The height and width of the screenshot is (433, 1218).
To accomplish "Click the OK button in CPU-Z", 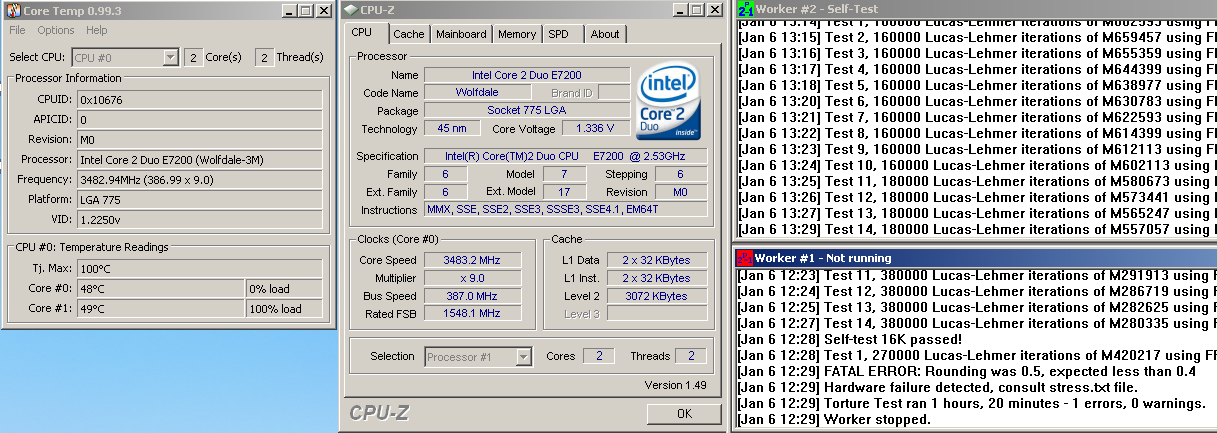I will [683, 413].
